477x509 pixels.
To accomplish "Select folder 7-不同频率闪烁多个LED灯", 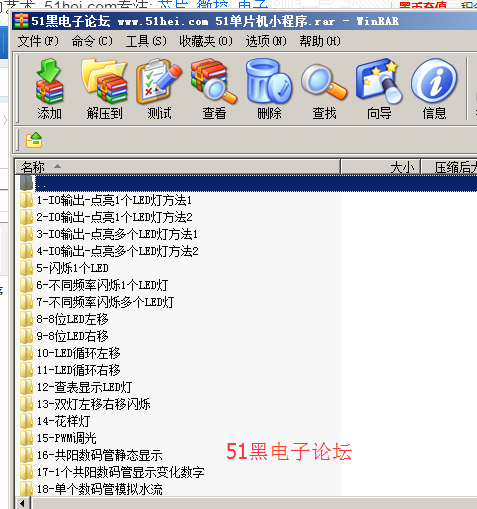I will coord(105,302).
